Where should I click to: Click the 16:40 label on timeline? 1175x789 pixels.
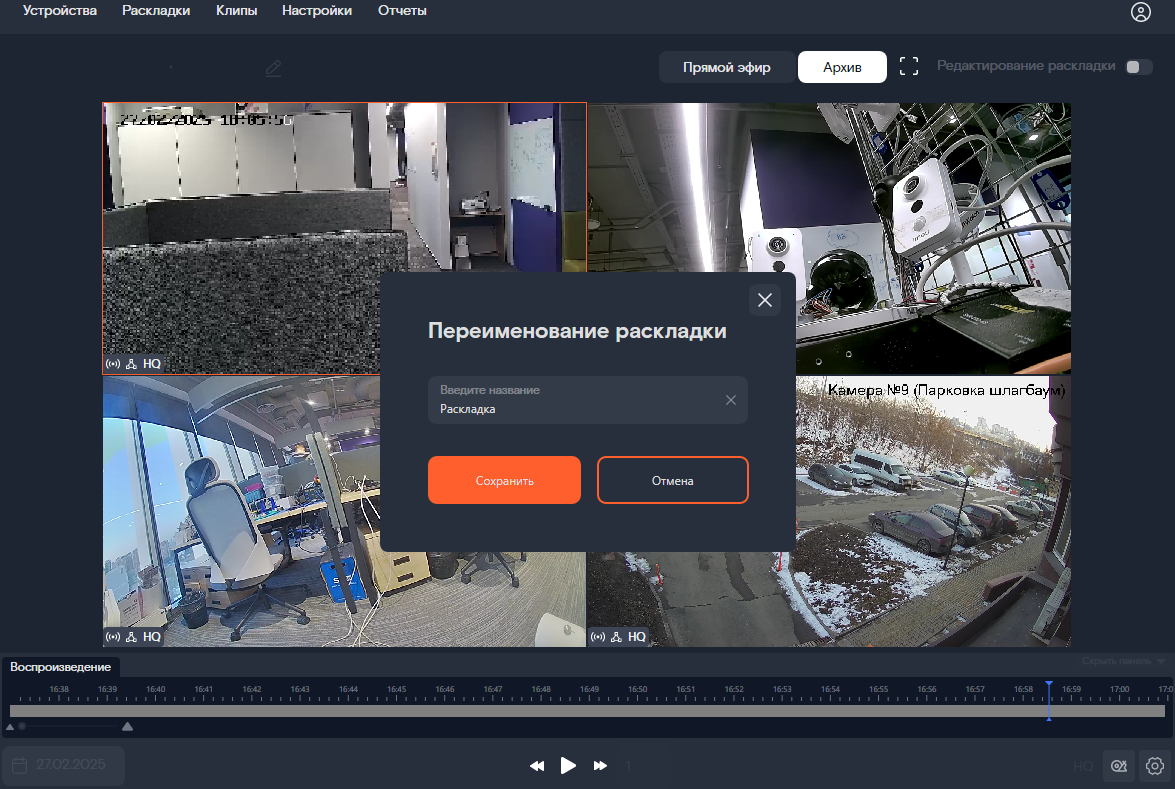(155, 689)
